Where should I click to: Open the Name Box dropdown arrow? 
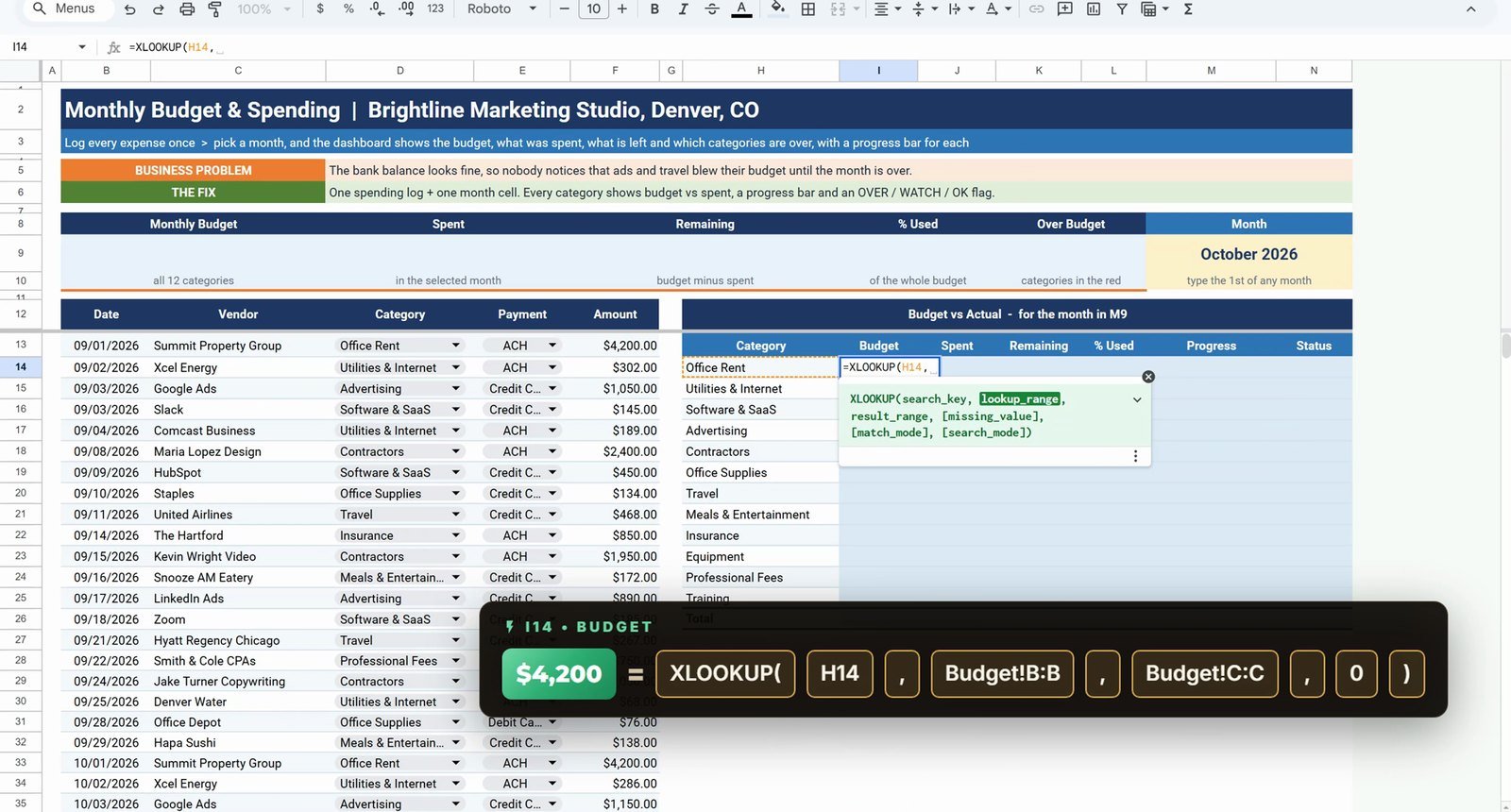82,47
